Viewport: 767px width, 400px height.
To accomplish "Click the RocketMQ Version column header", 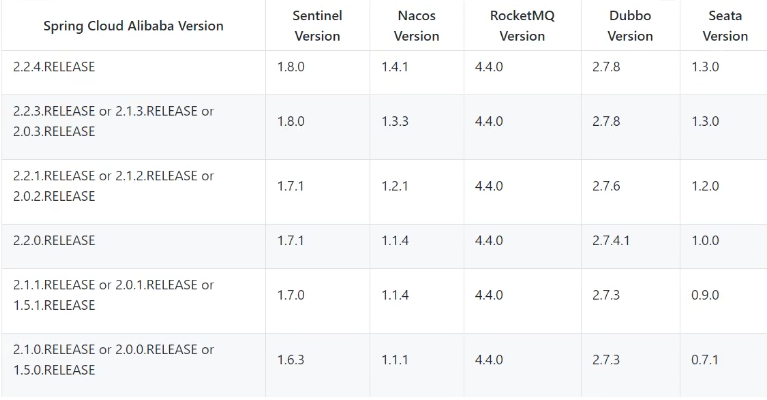I will tap(522, 26).
